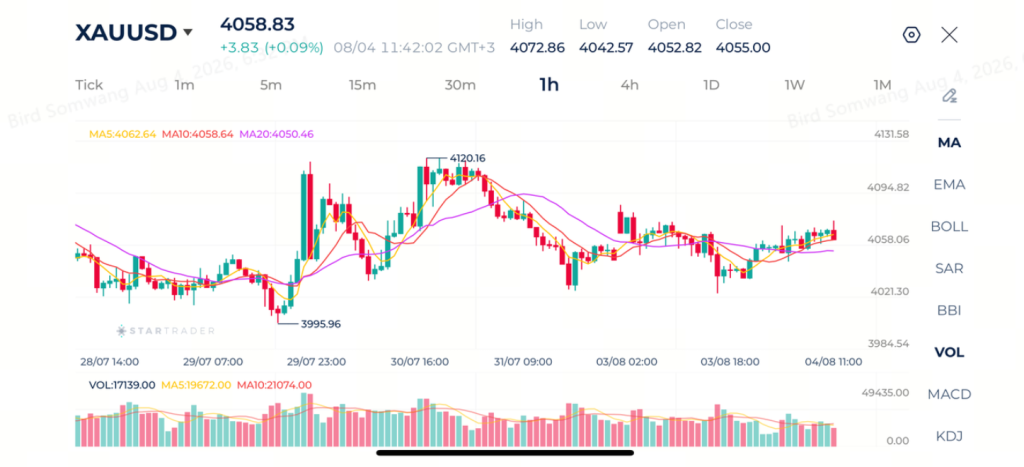1024x467 pixels.
Task: Click the 4120.16 high price marker
Action: pyautogui.click(x=467, y=158)
